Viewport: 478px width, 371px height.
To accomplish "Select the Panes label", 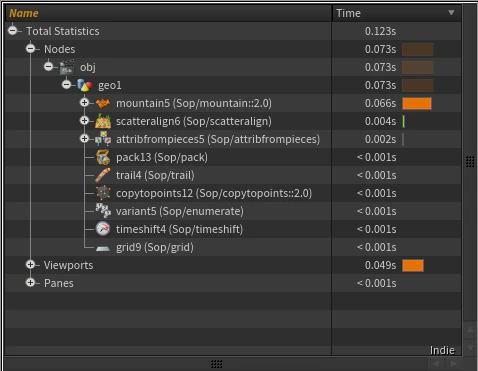I will tap(59, 283).
